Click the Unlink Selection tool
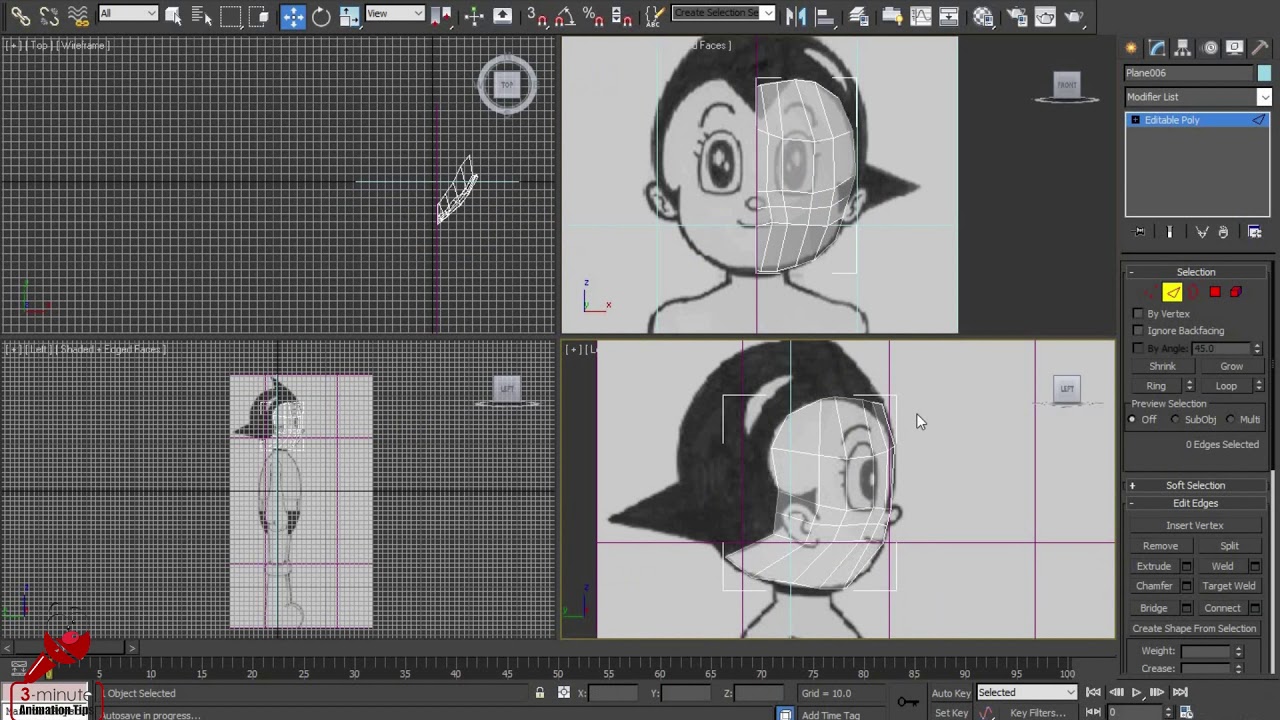This screenshot has width=1280, height=720. [49, 16]
